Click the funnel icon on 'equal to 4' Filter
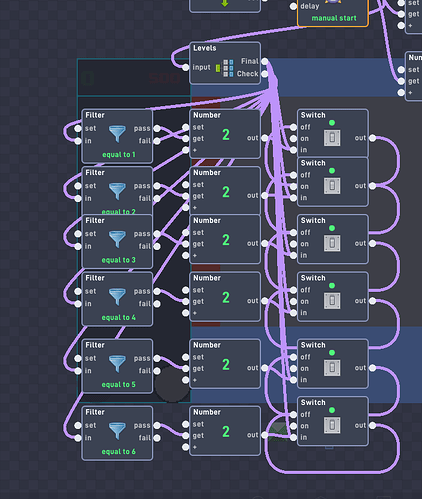 coord(117,297)
